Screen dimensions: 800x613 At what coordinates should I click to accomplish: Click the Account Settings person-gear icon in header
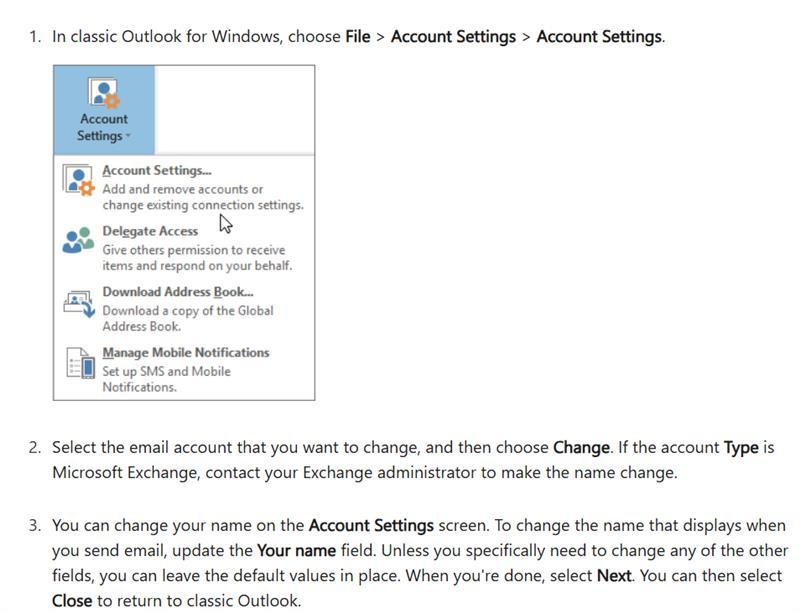104,93
